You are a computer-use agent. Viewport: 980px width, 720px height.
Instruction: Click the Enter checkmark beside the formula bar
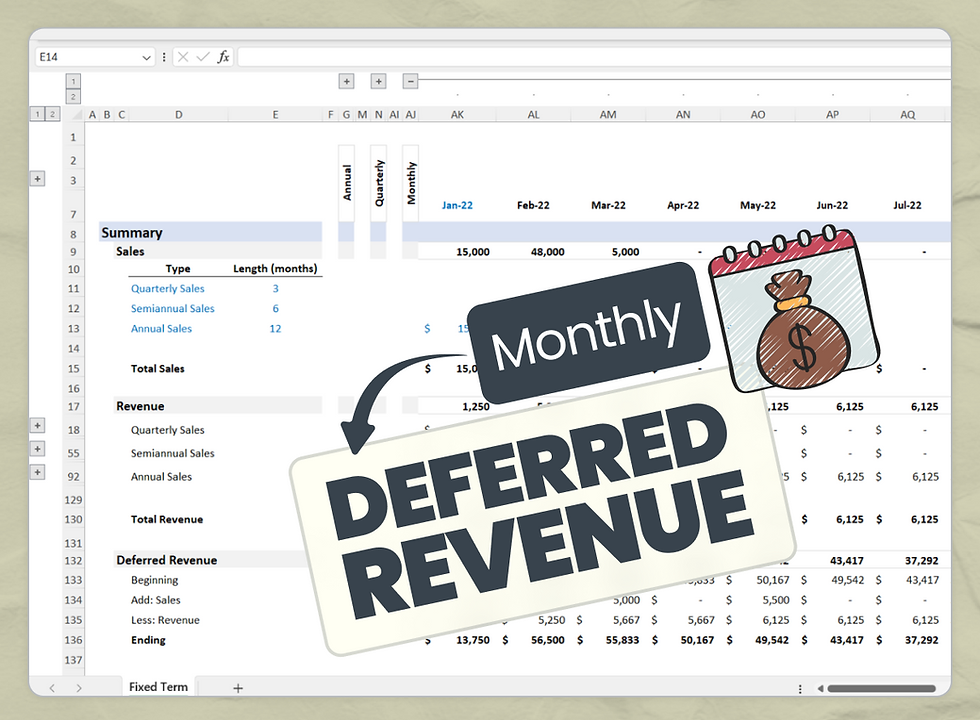pyautogui.click(x=201, y=57)
